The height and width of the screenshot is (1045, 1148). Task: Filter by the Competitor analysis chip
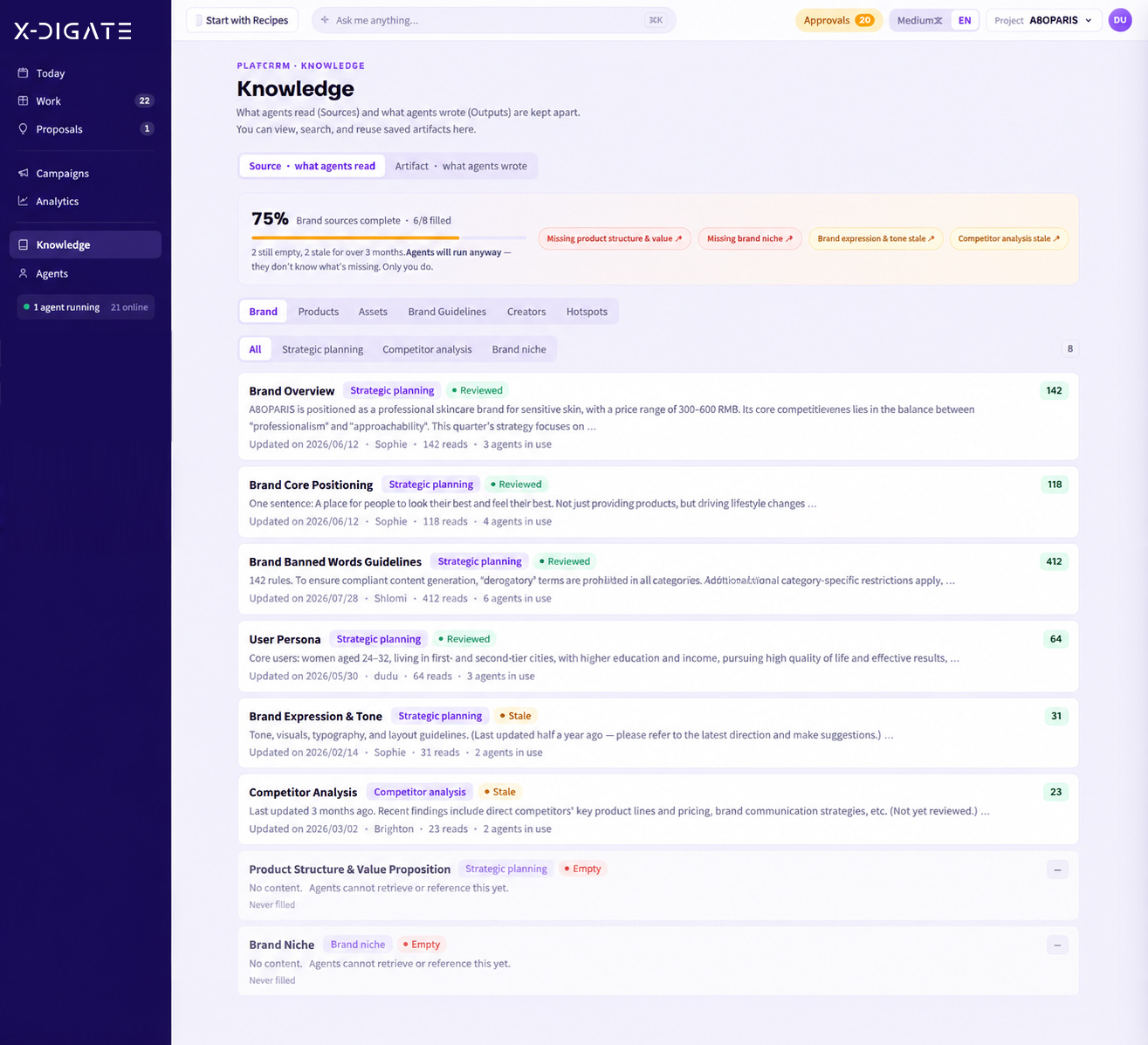tap(427, 349)
